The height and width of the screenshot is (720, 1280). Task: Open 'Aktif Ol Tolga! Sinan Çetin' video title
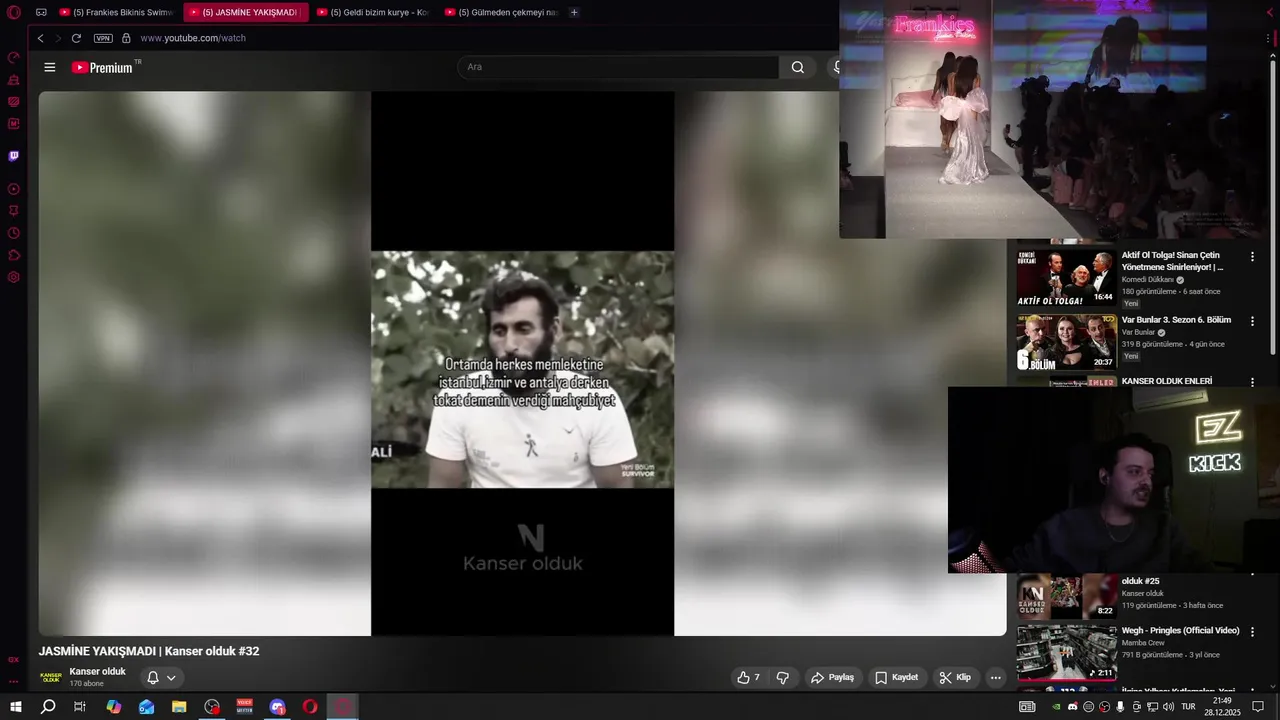tap(1172, 261)
